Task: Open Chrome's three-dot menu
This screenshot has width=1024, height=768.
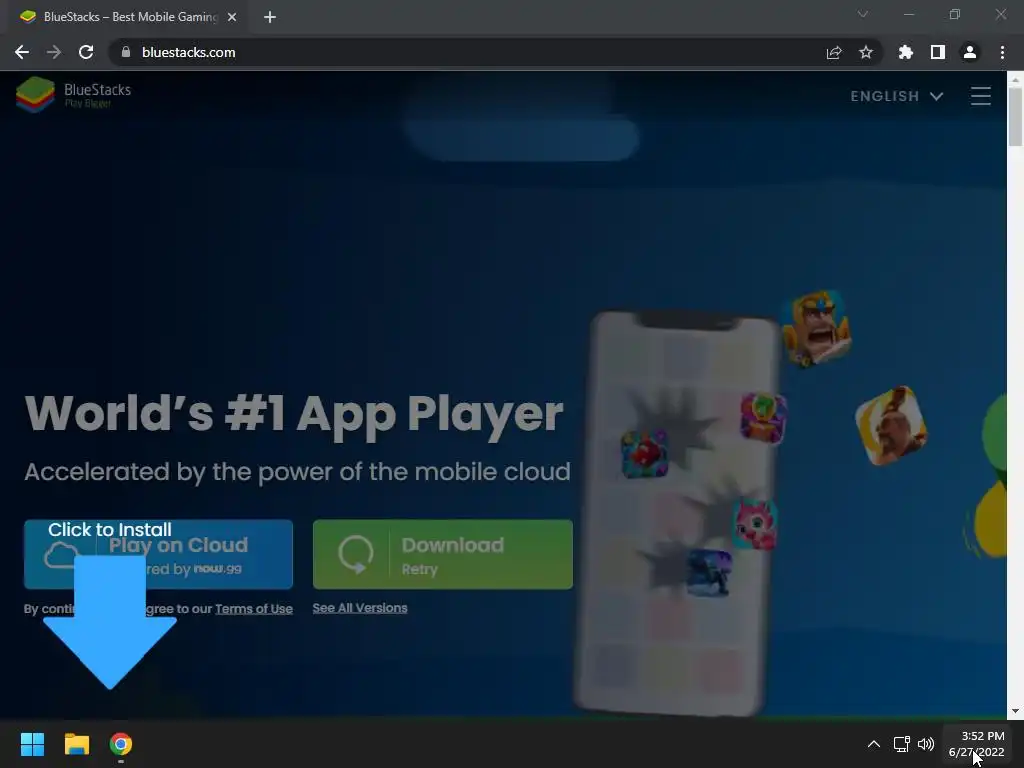Action: point(1002,52)
